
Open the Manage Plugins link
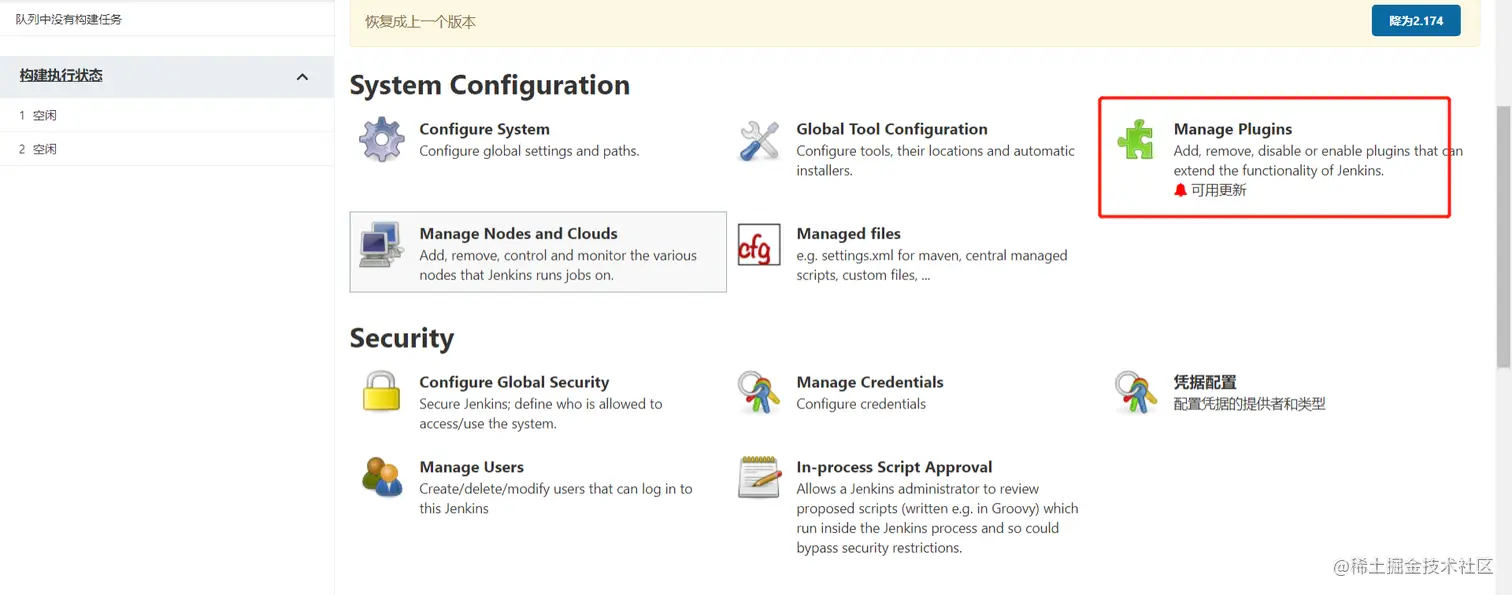point(1232,129)
